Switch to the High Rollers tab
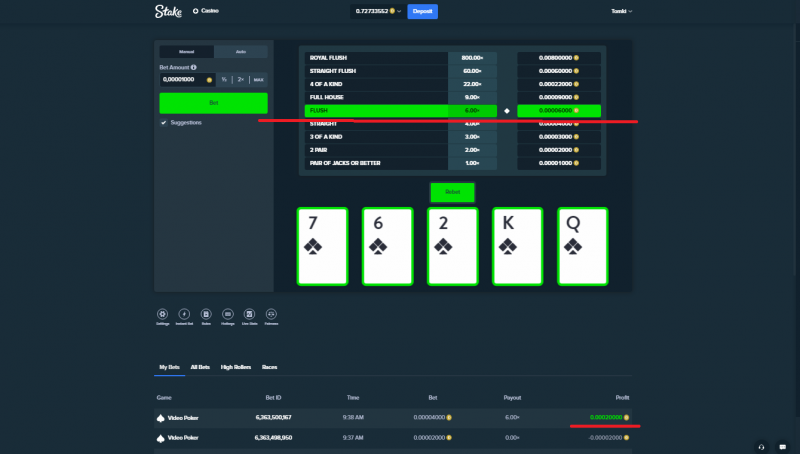The width and height of the screenshot is (800, 454). pyautogui.click(x=236, y=367)
